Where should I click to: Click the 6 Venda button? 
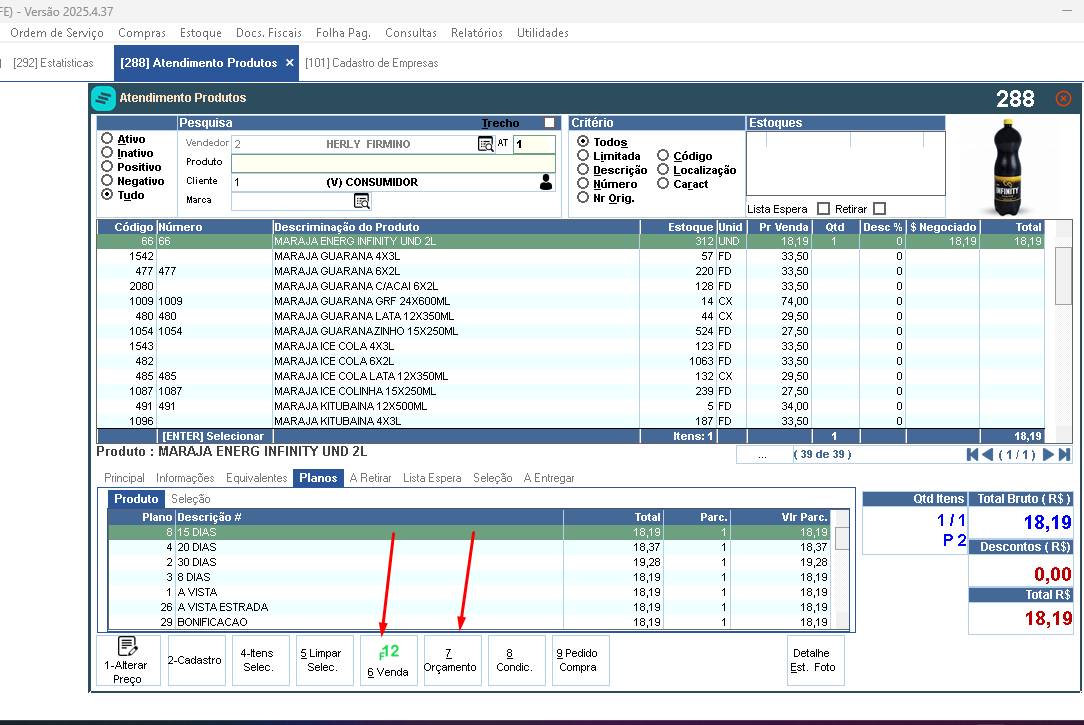(389, 661)
